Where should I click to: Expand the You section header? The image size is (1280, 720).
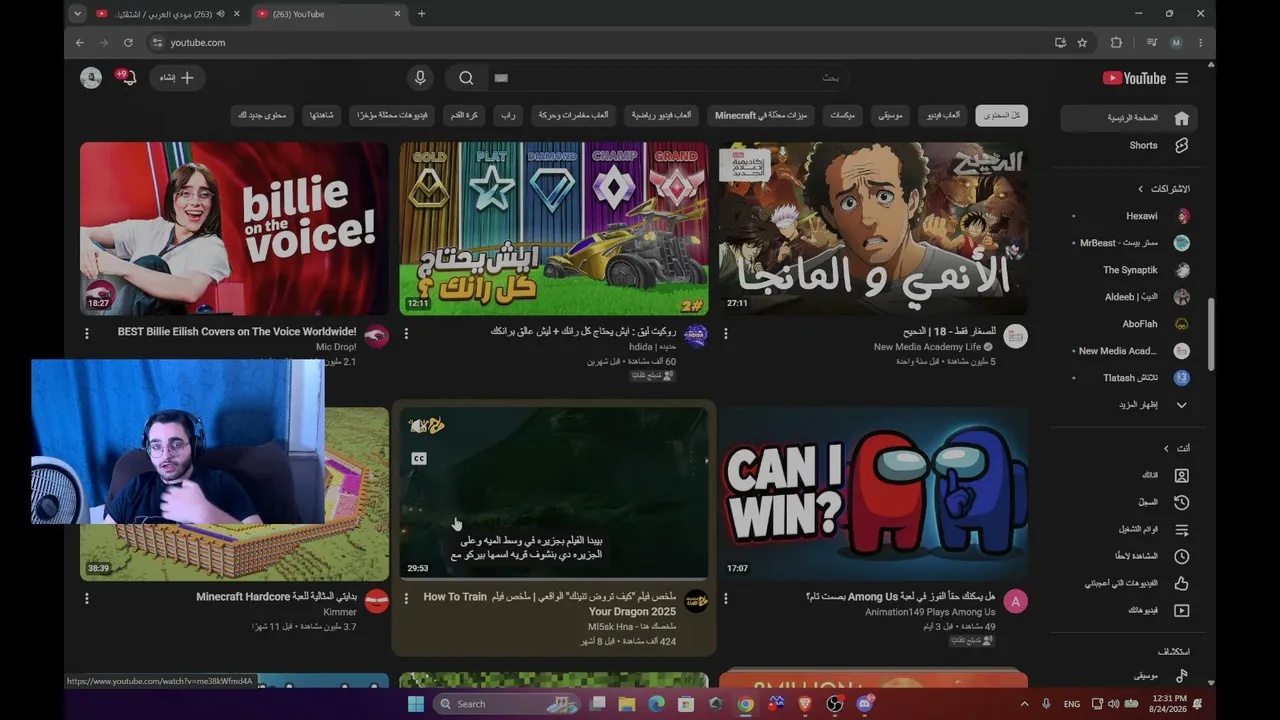click(1176, 448)
